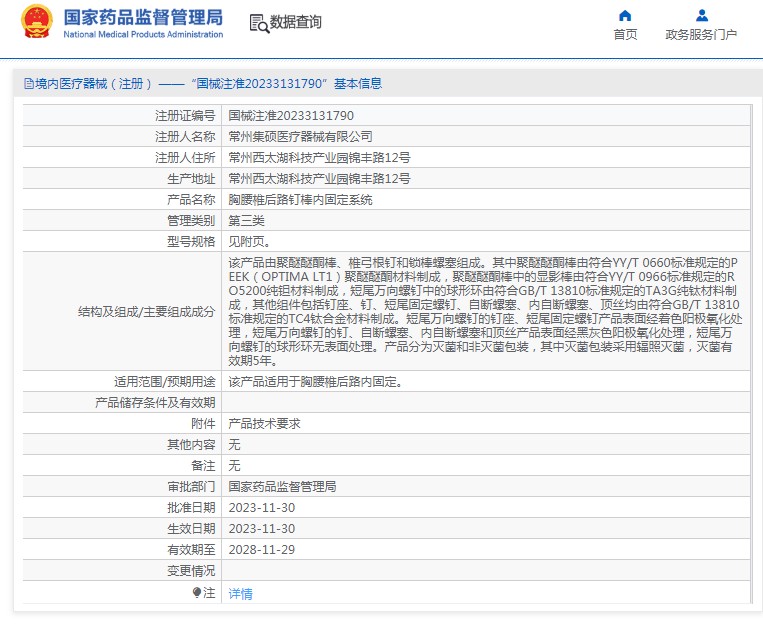Click the 适用范围/预期用途 label
The width and height of the screenshot is (763, 626).
[164, 382]
